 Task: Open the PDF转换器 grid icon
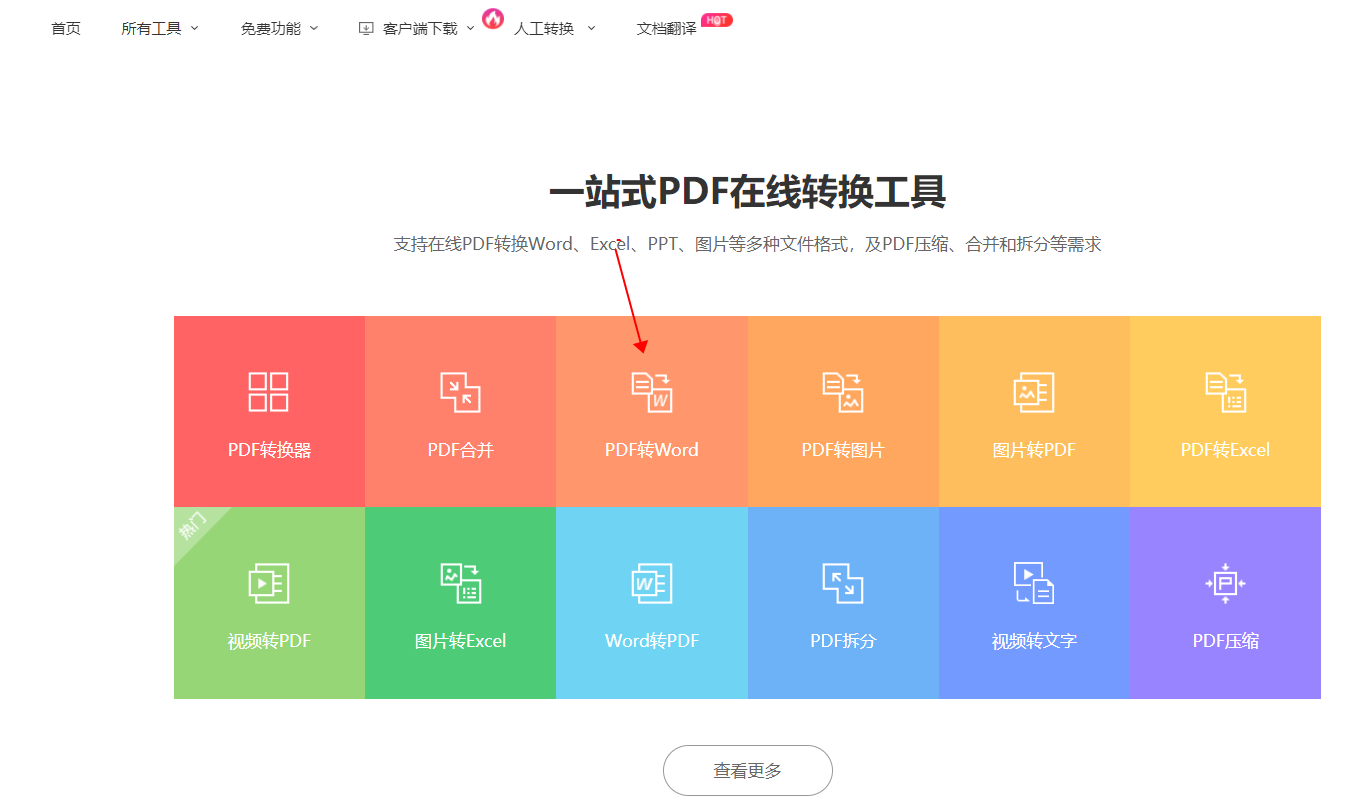coord(269,392)
